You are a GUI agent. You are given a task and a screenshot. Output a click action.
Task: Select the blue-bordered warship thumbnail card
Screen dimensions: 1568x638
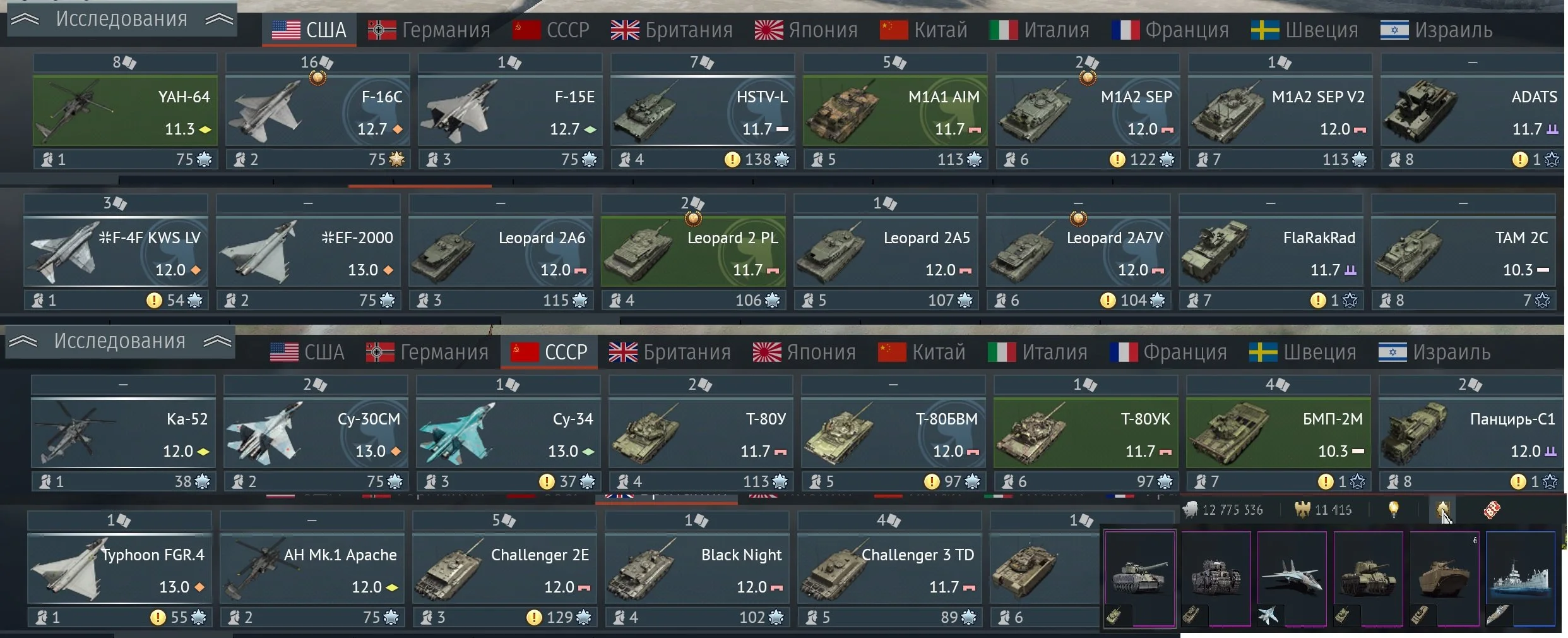click(x=1521, y=579)
